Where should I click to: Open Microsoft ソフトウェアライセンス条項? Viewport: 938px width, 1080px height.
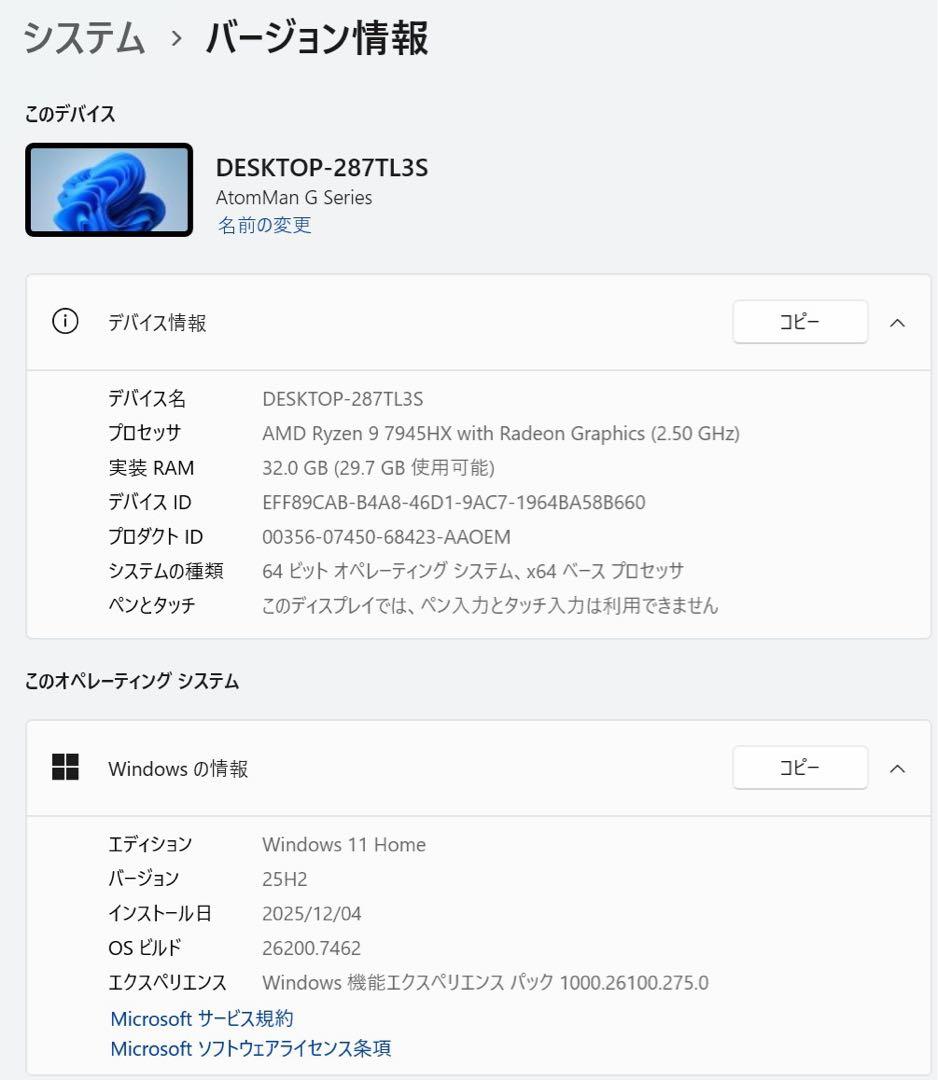point(250,1048)
